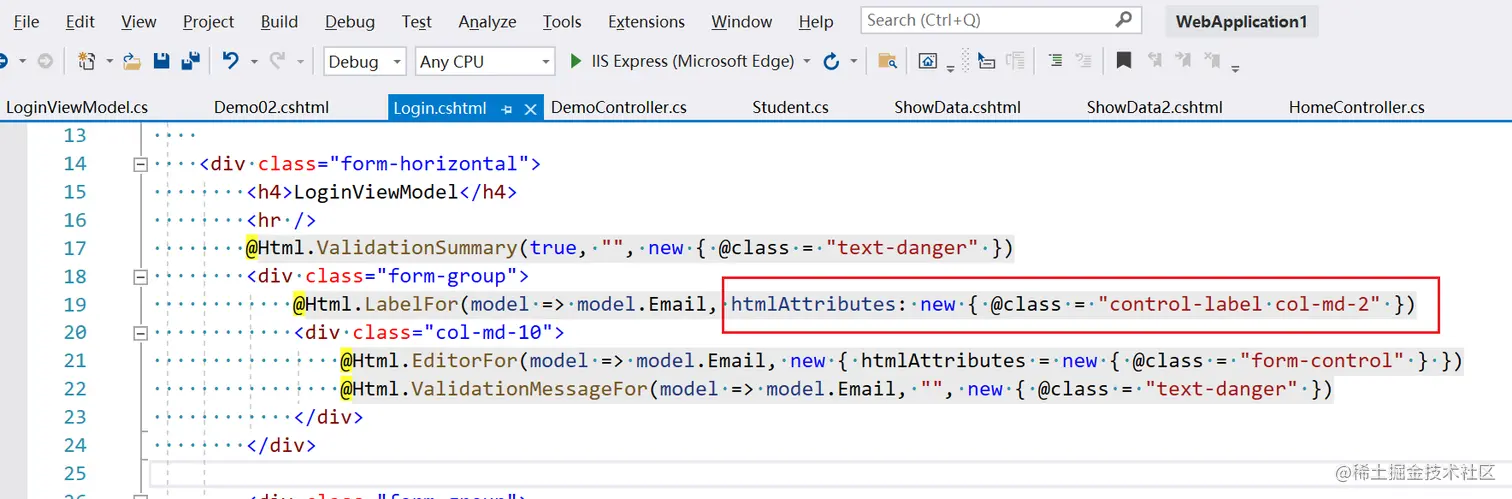
Task: Switch to the LoginViewModel.cs tab
Action: click(77, 107)
